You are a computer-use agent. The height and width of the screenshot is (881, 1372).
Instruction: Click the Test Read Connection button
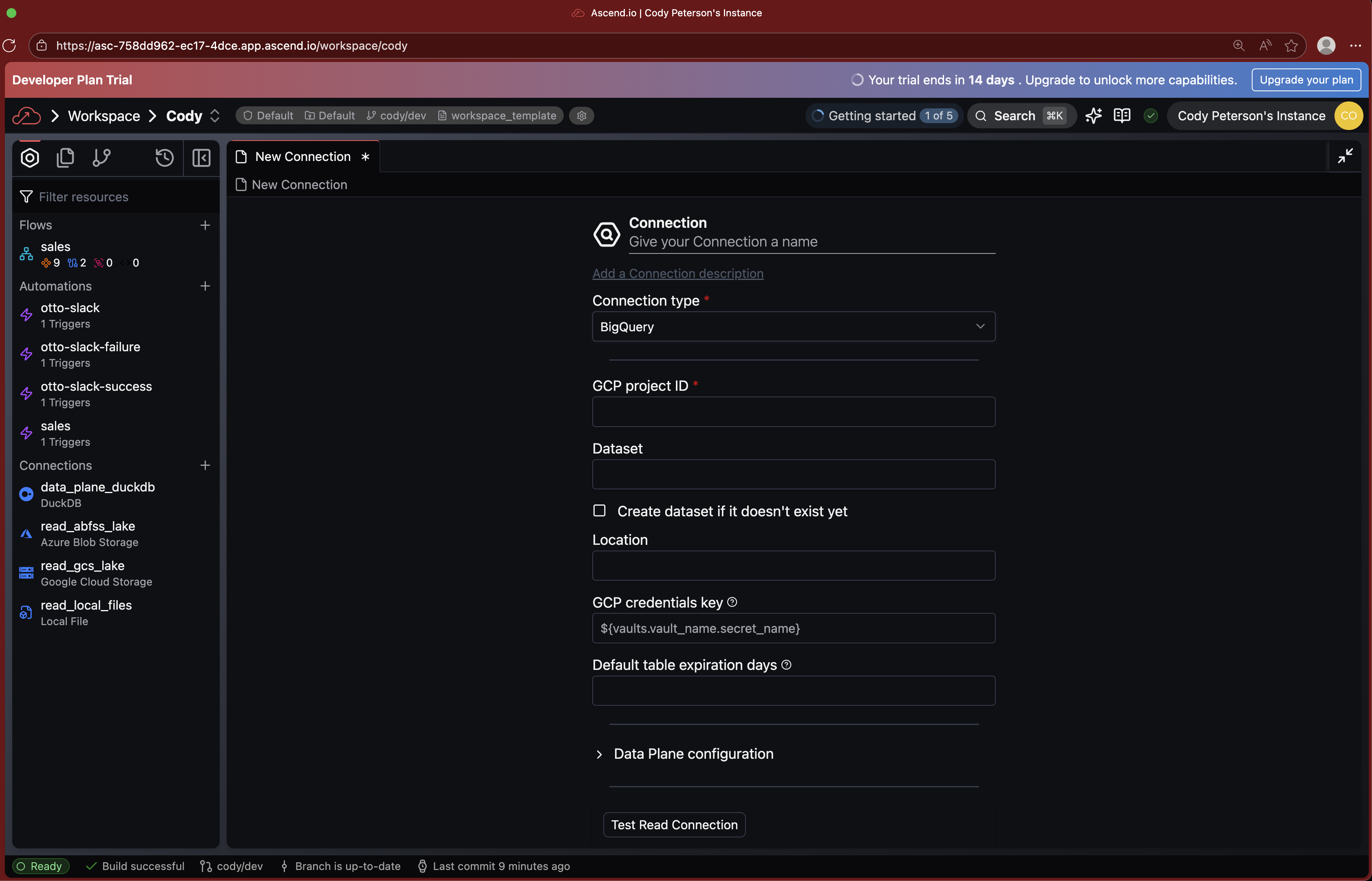[x=673, y=824]
